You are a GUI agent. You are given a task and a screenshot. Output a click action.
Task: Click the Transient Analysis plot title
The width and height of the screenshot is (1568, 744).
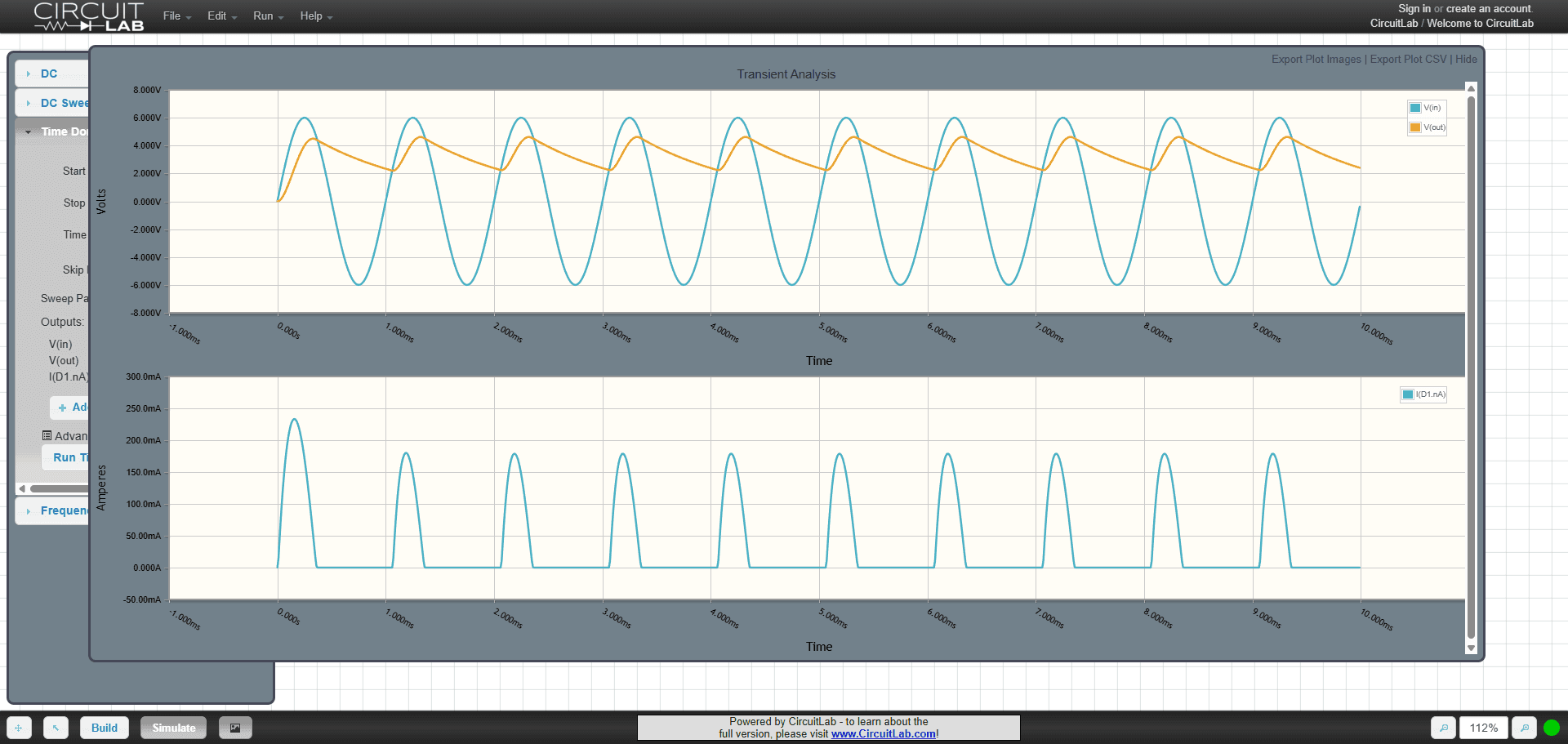coord(786,74)
